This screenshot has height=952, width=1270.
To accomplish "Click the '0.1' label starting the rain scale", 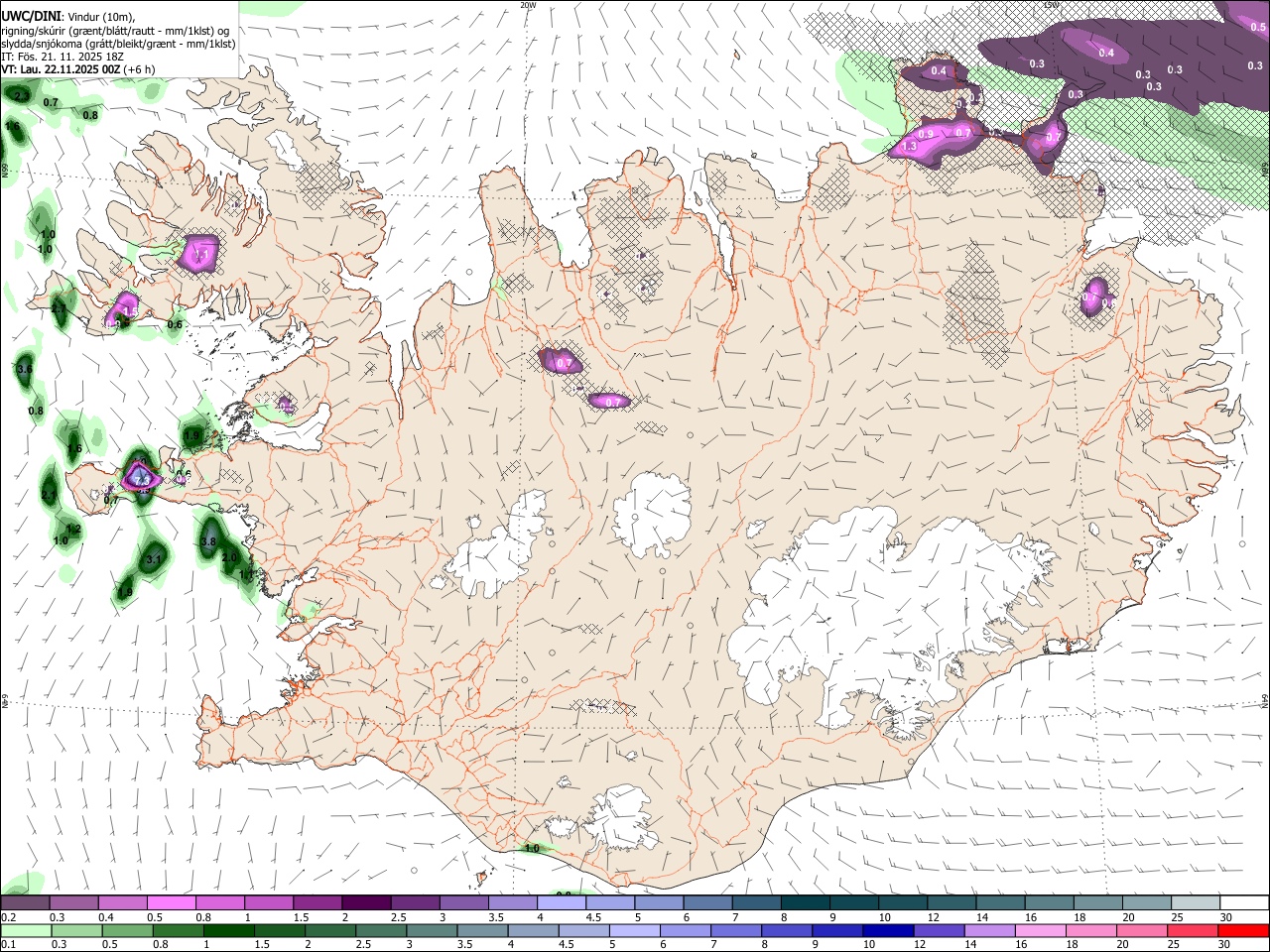I will (8, 945).
